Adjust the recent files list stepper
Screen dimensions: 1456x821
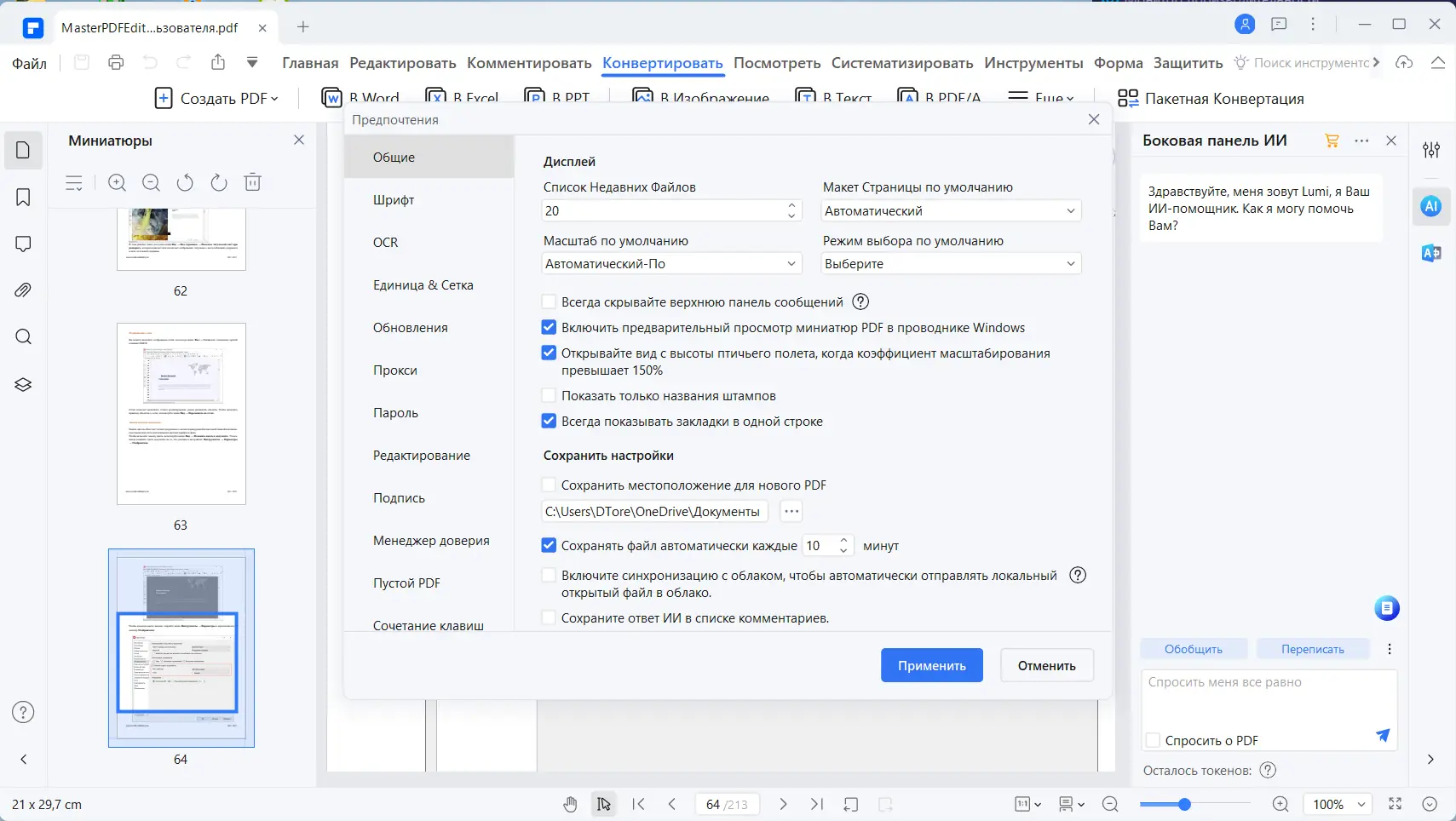pyautogui.click(x=791, y=210)
